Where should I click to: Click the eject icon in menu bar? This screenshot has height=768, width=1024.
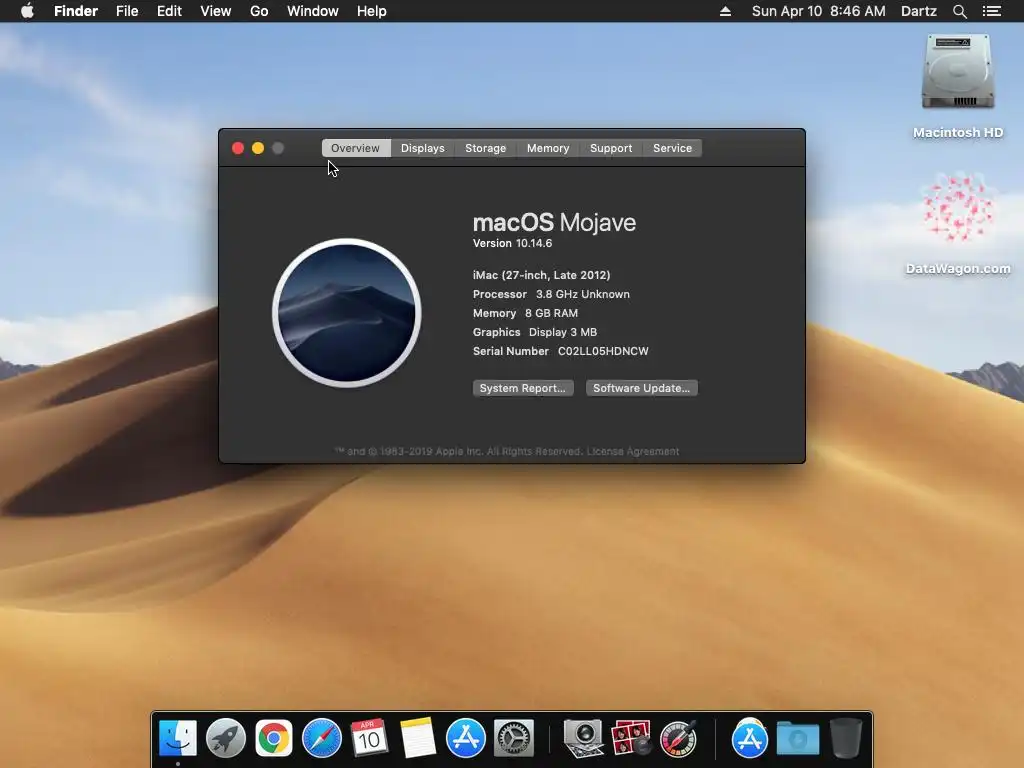click(725, 11)
